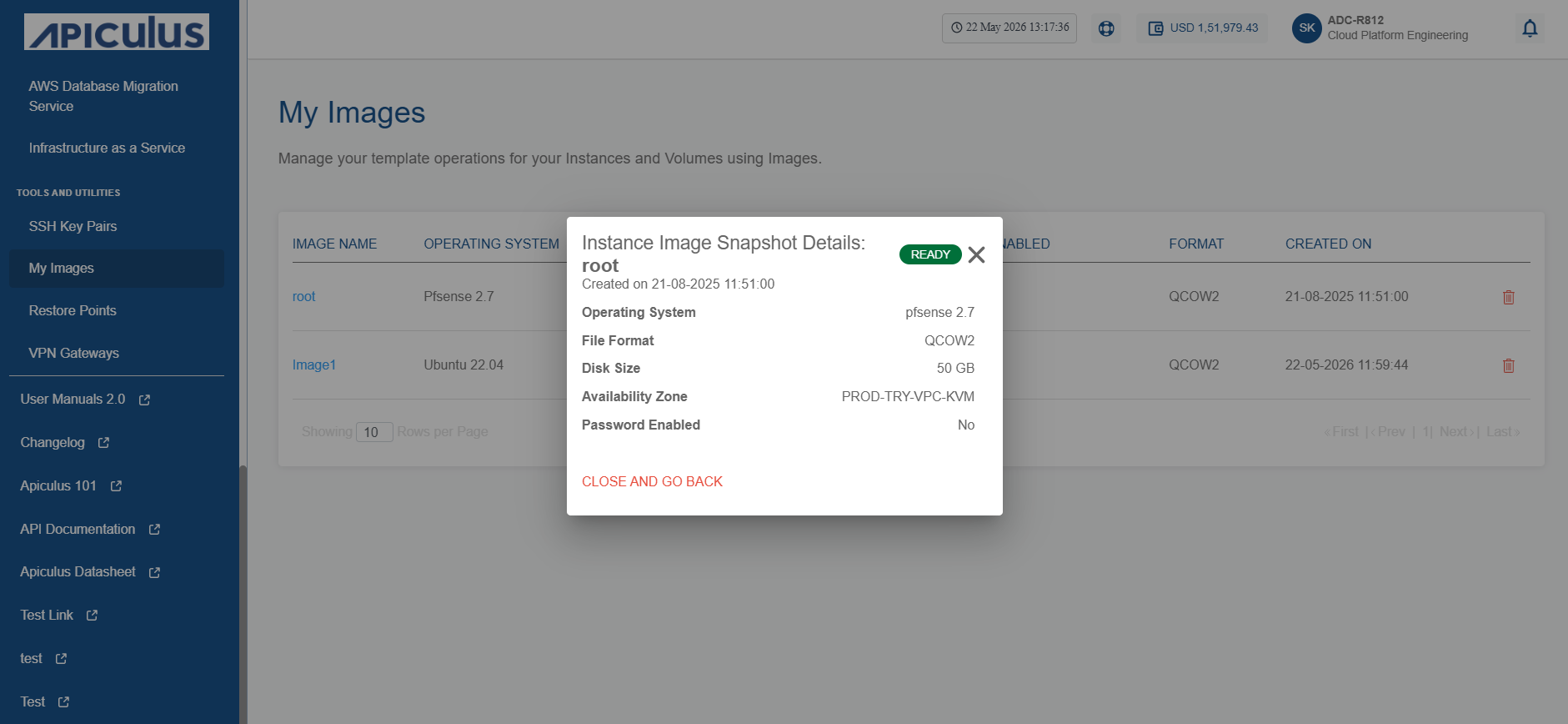Click external icon beside Test Link
This screenshot has height=724, width=1568.
(92, 616)
